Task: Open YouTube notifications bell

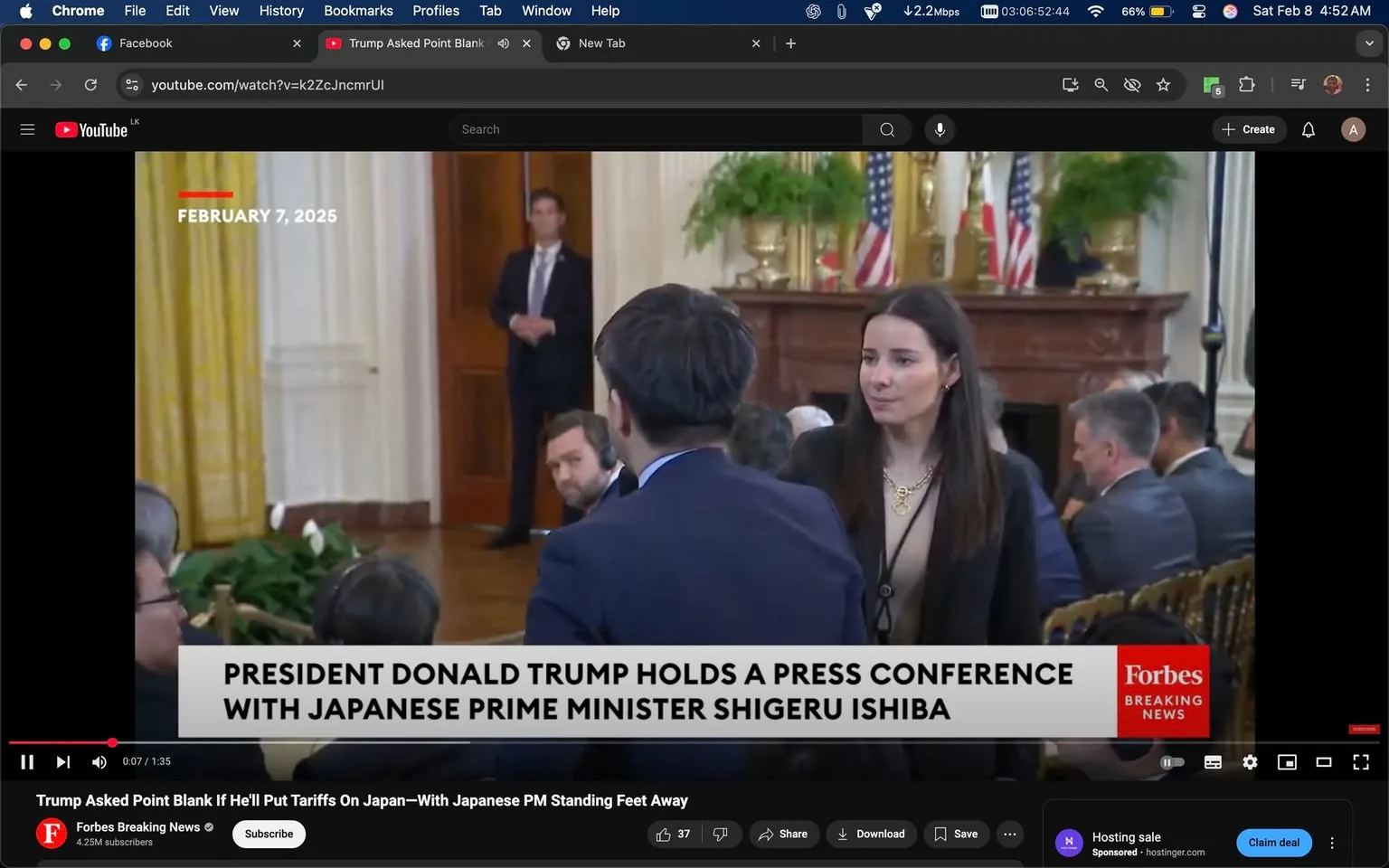Action: tap(1308, 128)
